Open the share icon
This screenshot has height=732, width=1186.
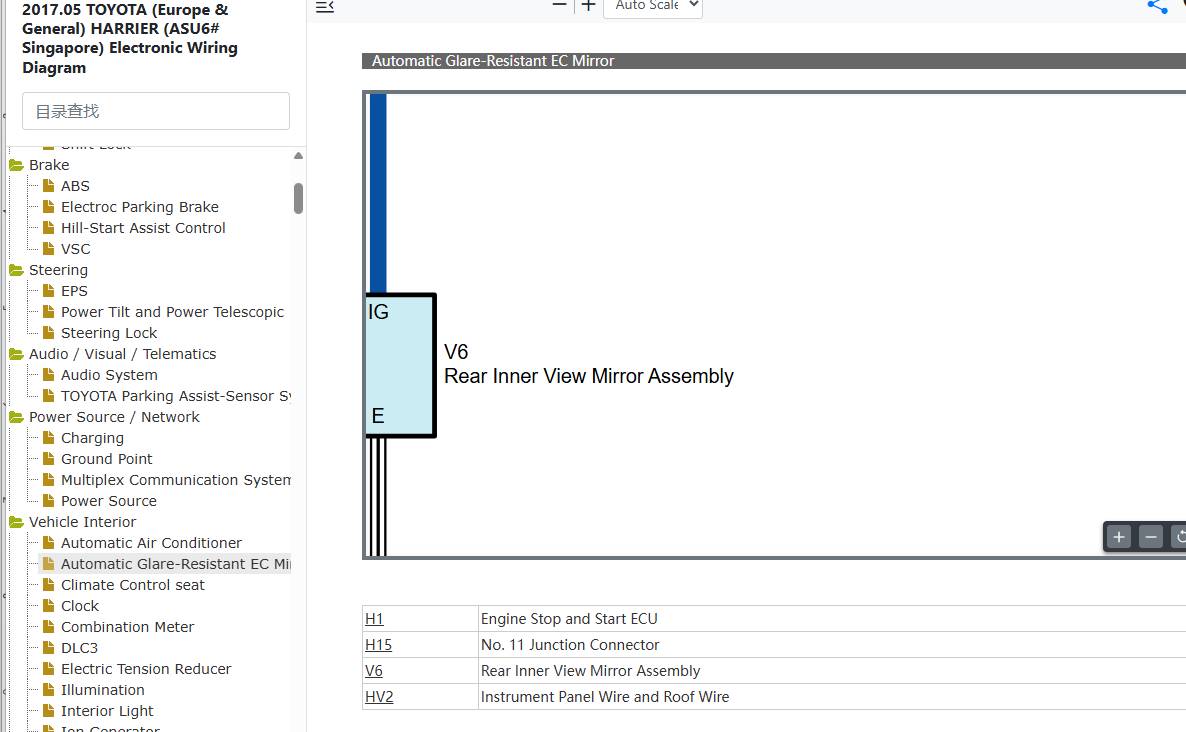1157,7
